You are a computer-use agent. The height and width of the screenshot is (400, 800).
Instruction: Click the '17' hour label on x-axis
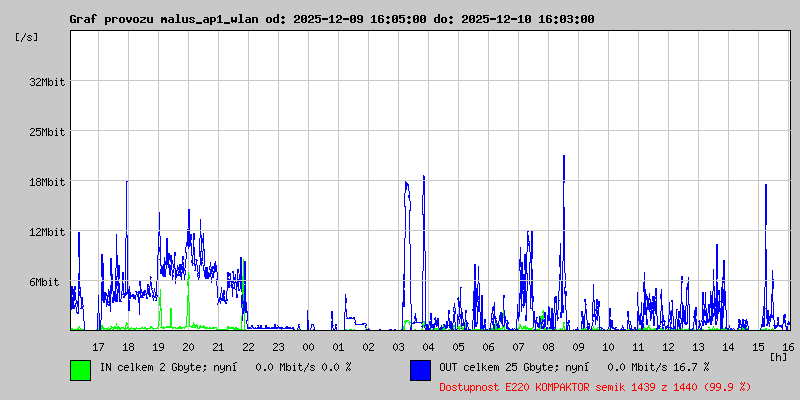click(98, 347)
